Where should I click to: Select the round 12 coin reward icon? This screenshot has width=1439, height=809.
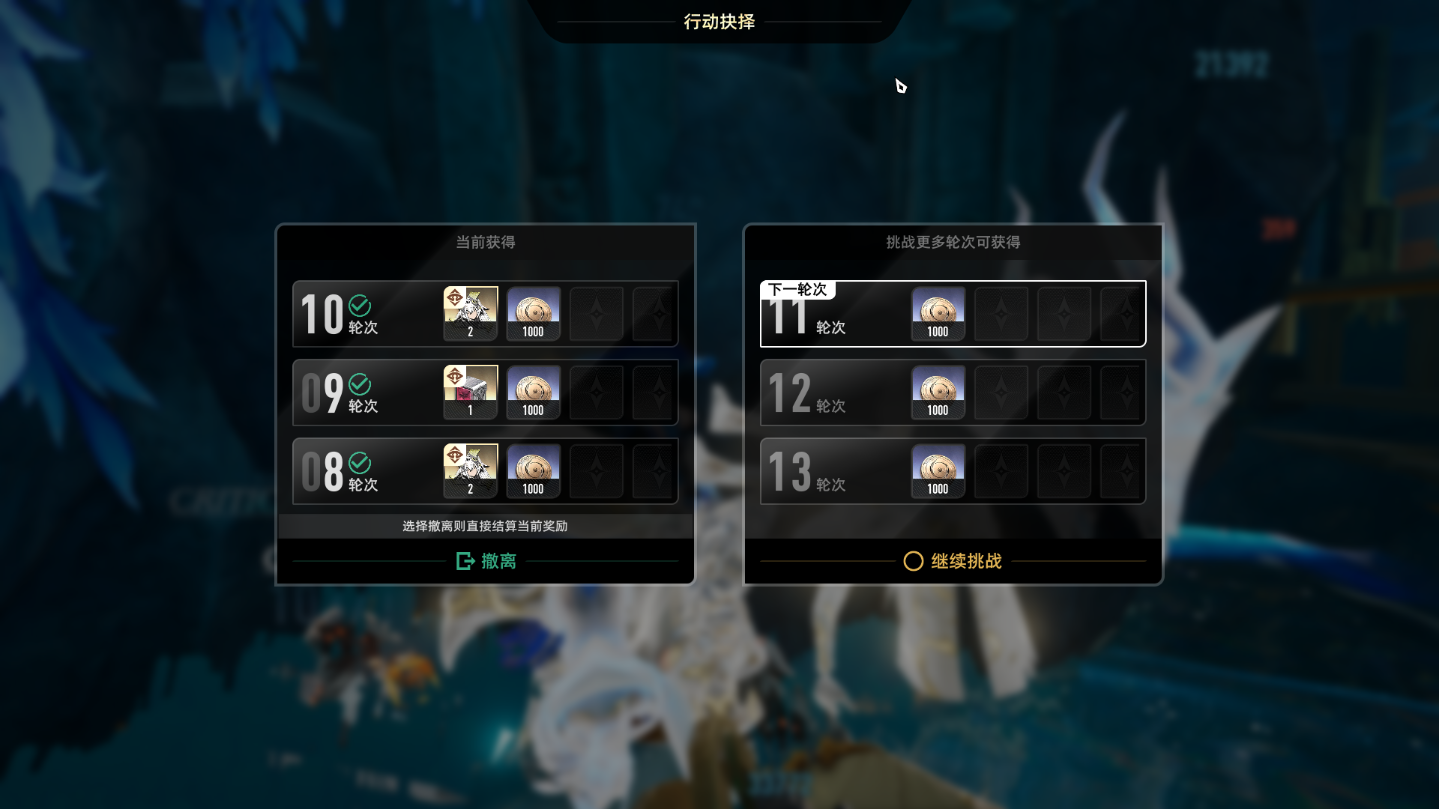(x=938, y=392)
